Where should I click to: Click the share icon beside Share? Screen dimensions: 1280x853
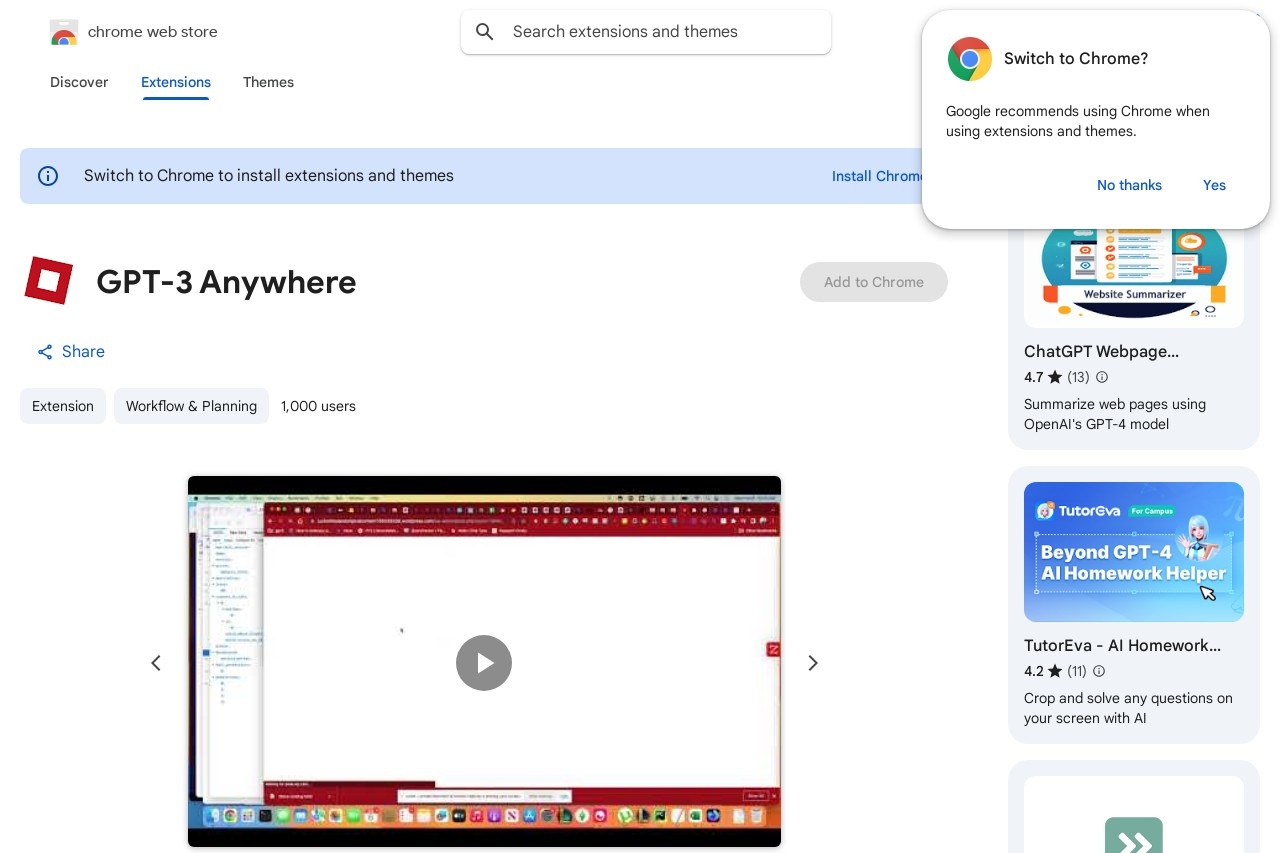coord(45,352)
